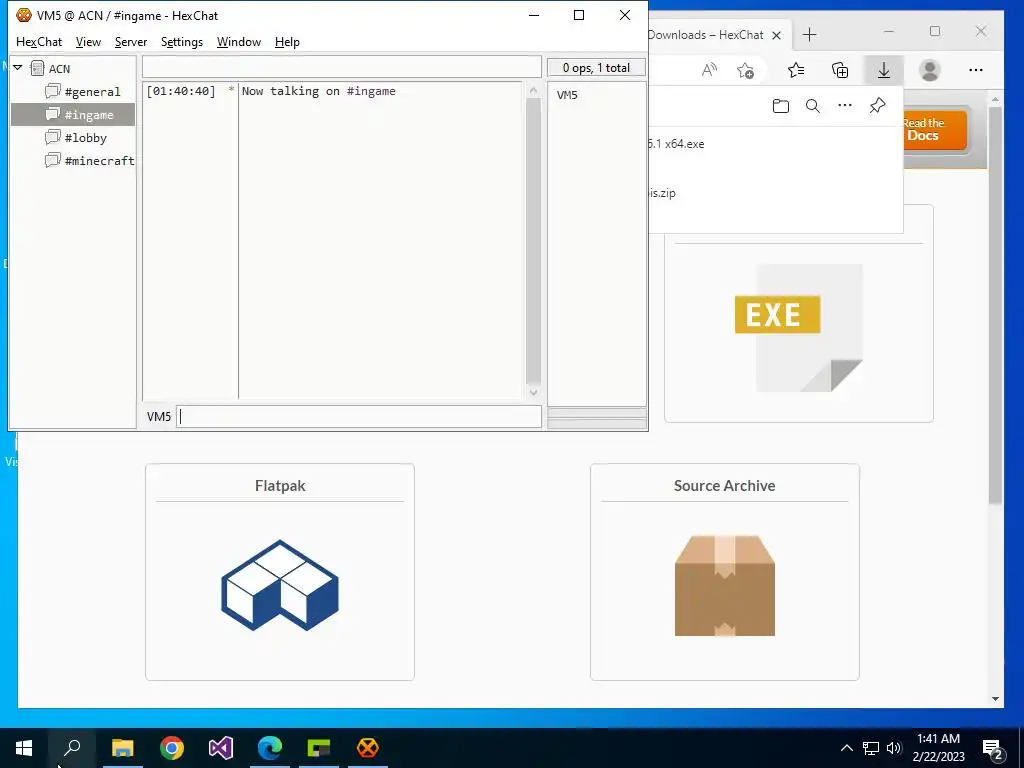
Task: Click the chat area vertical scrollbar thumb
Action: pos(534,242)
